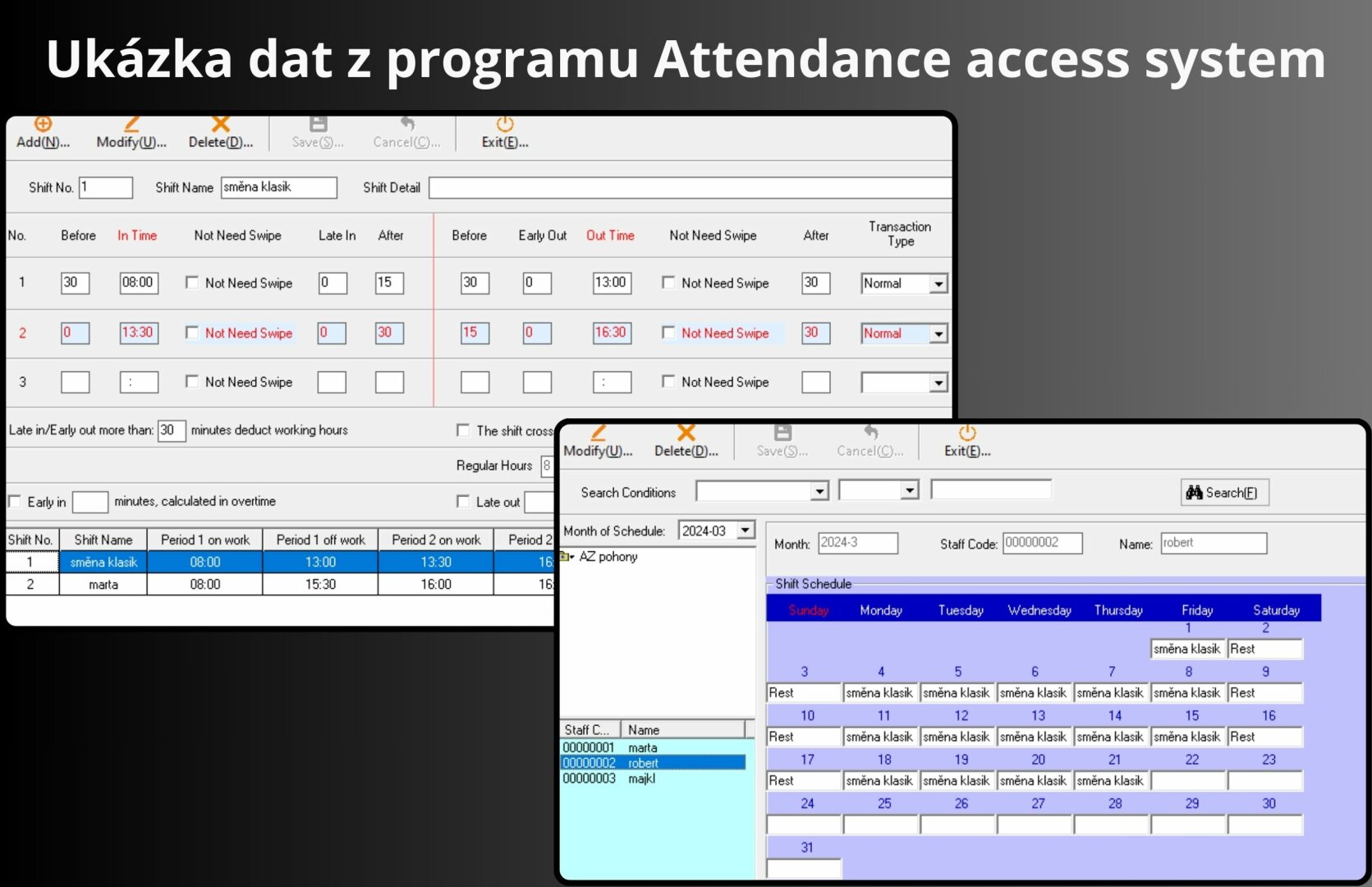The height and width of the screenshot is (887, 1372).
Task: Open first Search Conditions dropdown
Action: click(x=819, y=491)
